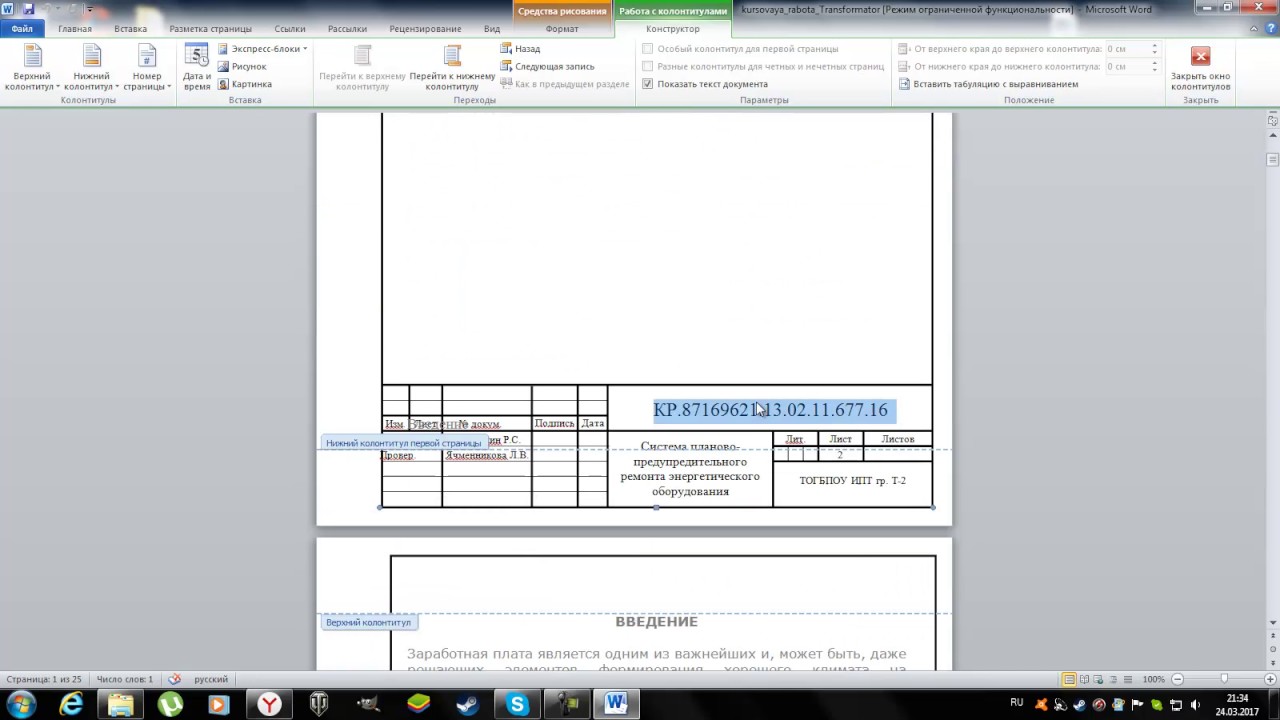Click the 100% zoom level
1280x720 pixels.
tap(1153, 680)
